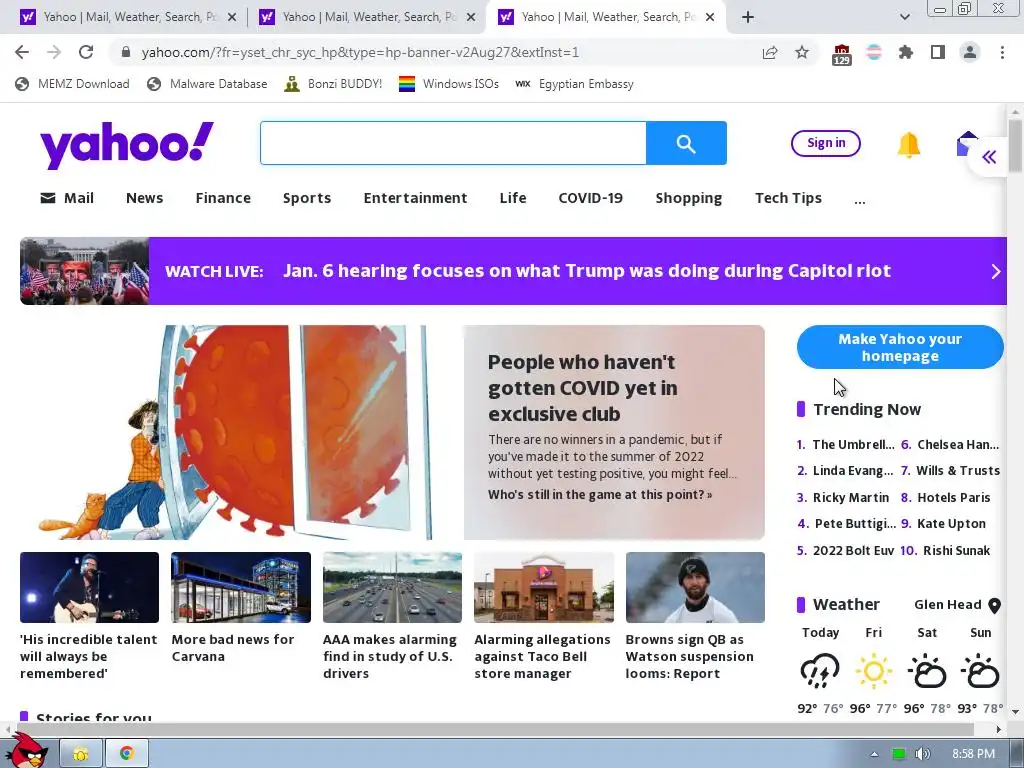Open Mail in the navigation bar

pos(67,198)
